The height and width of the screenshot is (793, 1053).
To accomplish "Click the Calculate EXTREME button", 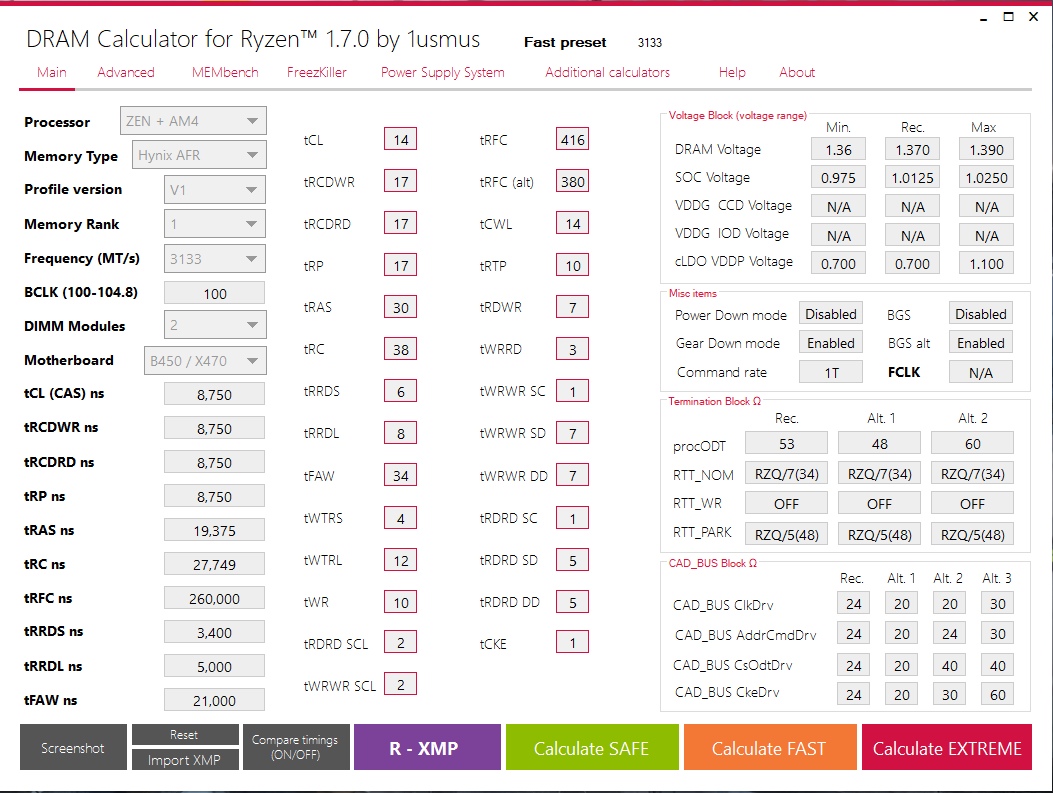I will [x=947, y=747].
